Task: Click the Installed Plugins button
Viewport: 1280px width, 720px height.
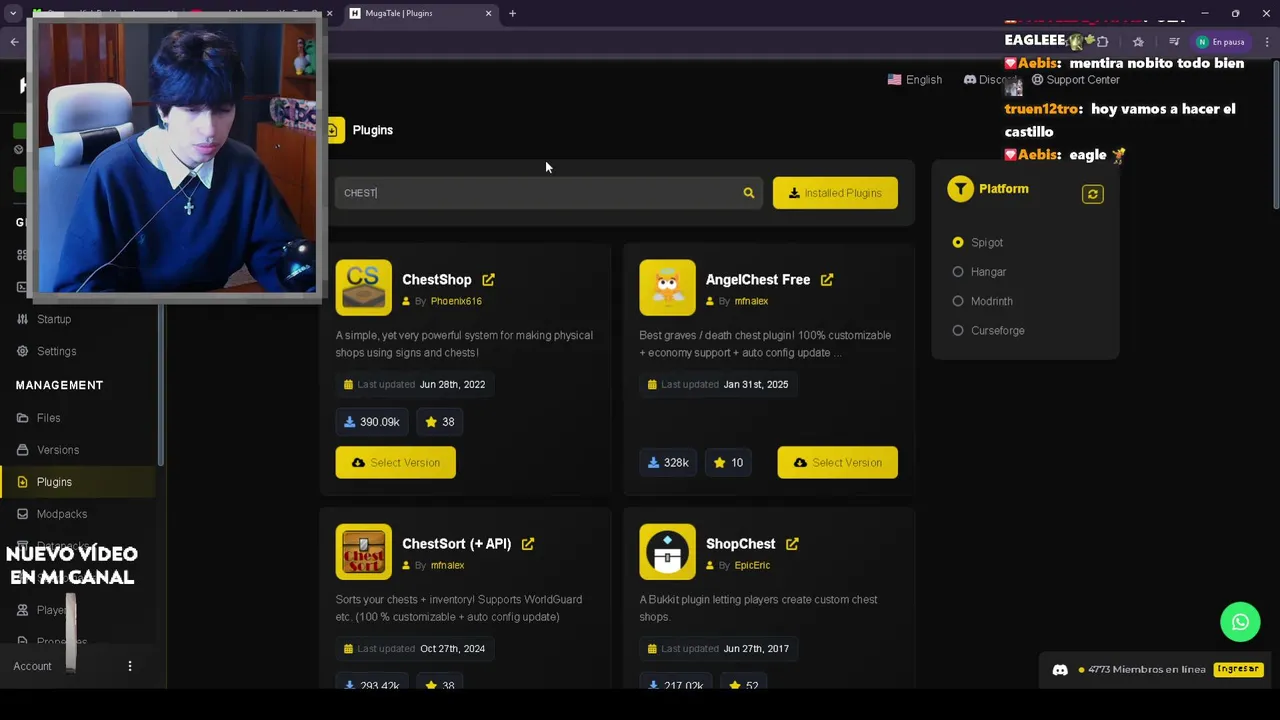Action: pos(835,193)
